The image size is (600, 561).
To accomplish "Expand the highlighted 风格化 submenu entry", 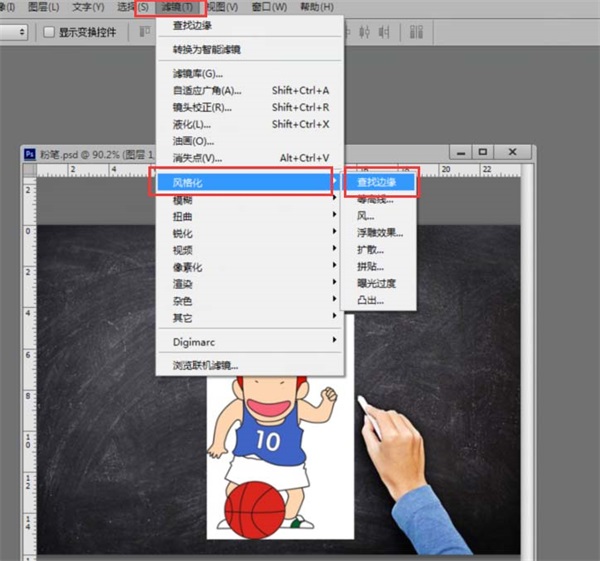I will coord(248,183).
